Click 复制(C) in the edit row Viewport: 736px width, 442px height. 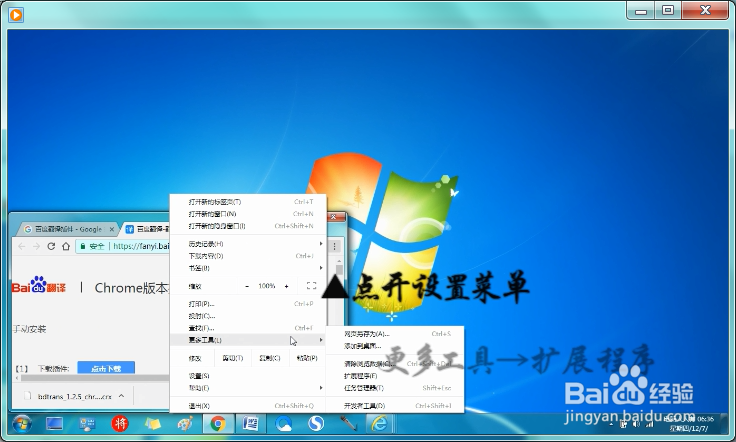269,358
